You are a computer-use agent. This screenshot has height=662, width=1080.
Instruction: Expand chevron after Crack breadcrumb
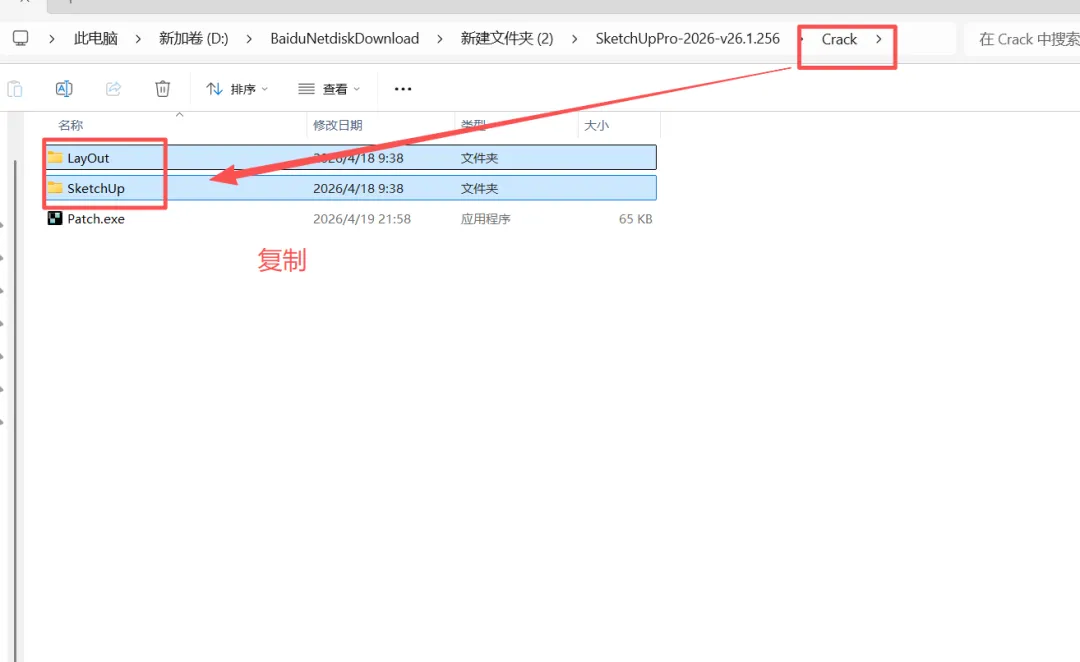point(879,39)
